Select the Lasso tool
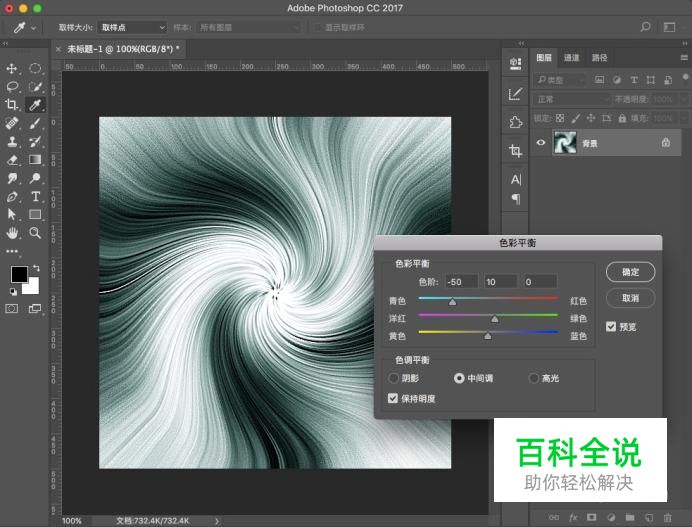 coord(12,87)
